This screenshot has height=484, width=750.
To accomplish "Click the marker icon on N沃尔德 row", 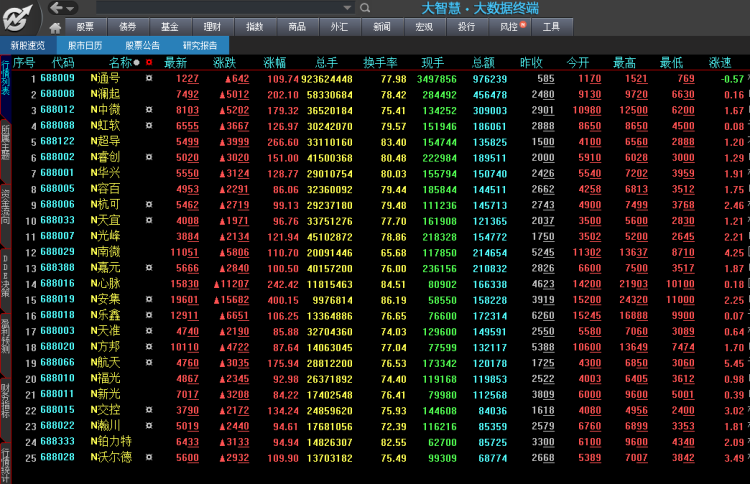I will (149, 457).
